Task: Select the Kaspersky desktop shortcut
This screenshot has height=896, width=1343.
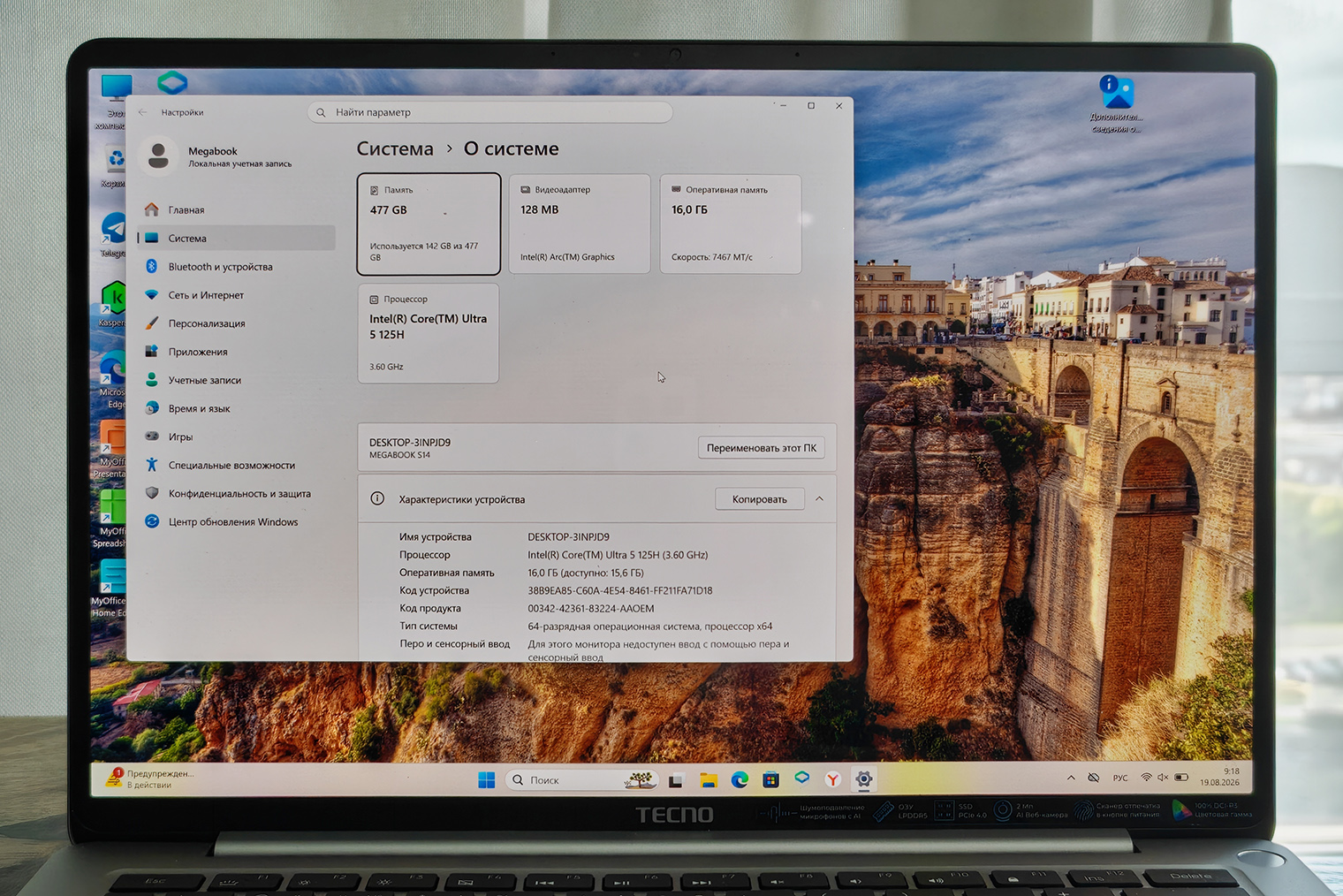Action: (x=112, y=305)
